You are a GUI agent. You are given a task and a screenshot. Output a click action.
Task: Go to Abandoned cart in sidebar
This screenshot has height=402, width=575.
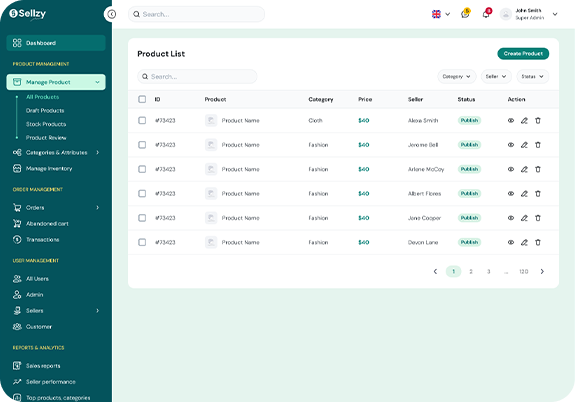coord(47,223)
